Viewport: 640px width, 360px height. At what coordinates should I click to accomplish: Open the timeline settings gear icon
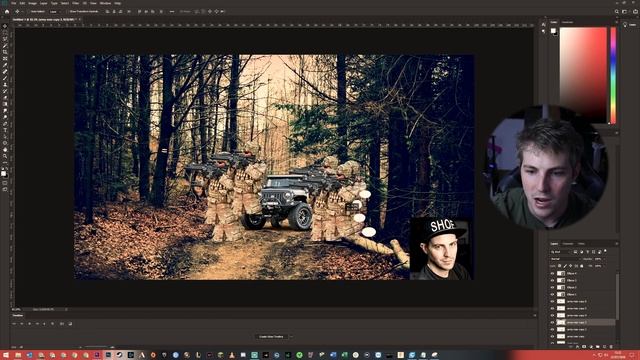click(52, 324)
